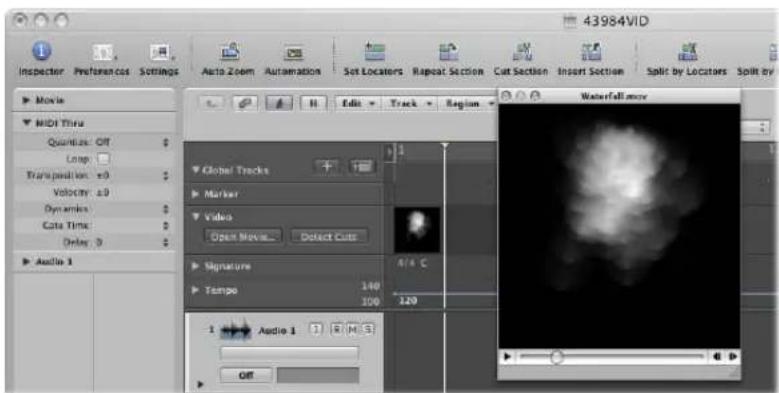Step backward one frame in the movie window
Image resolution: width=779 pixels, height=393 pixels.
point(717,356)
